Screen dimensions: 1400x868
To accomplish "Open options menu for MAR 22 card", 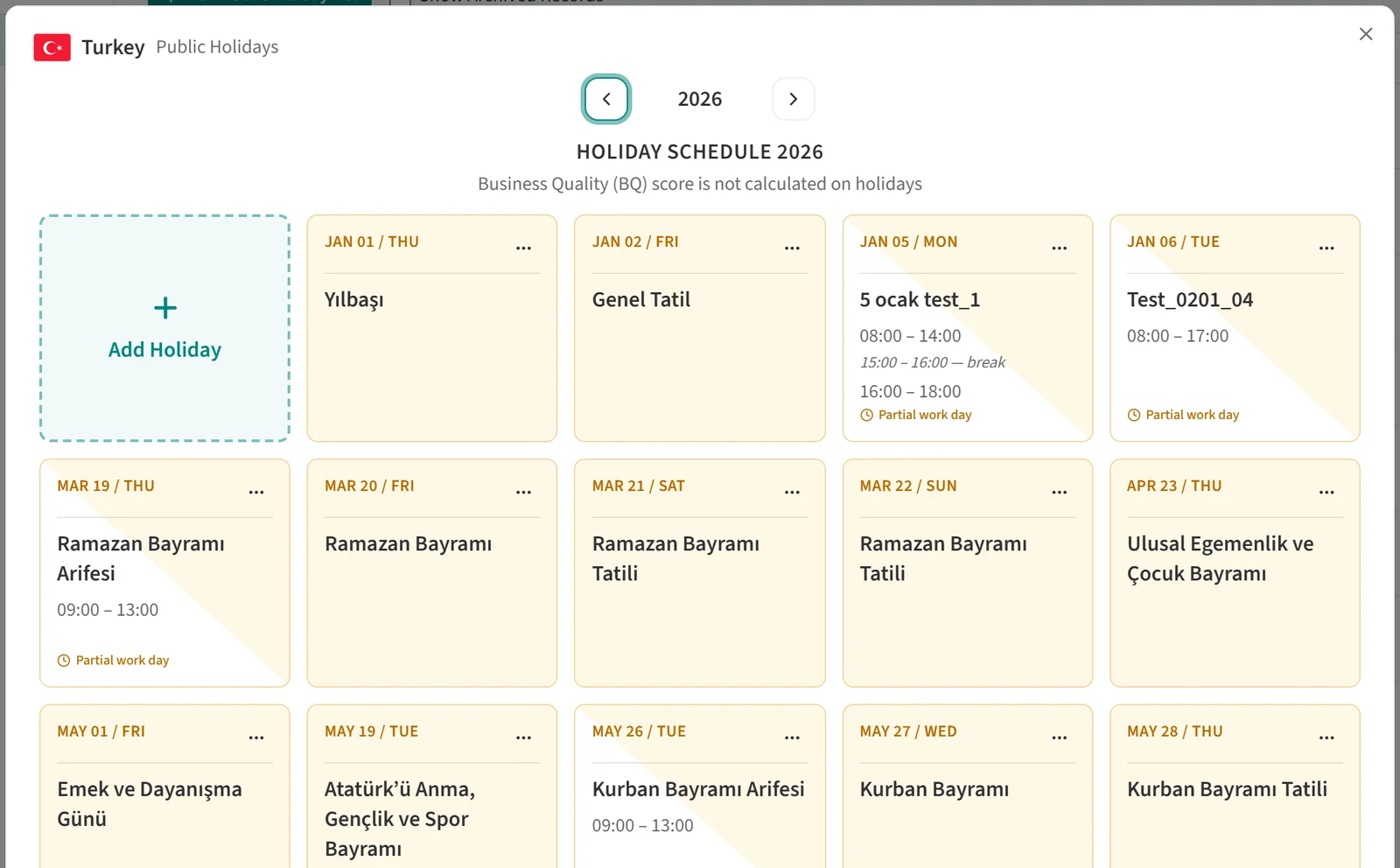I will point(1060,493).
